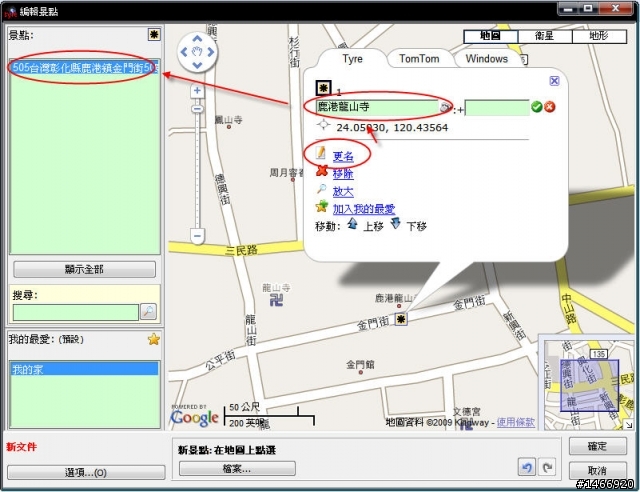The width and height of the screenshot is (640, 492).
Task: Pan map up with the top arrow
Action: click(198, 39)
